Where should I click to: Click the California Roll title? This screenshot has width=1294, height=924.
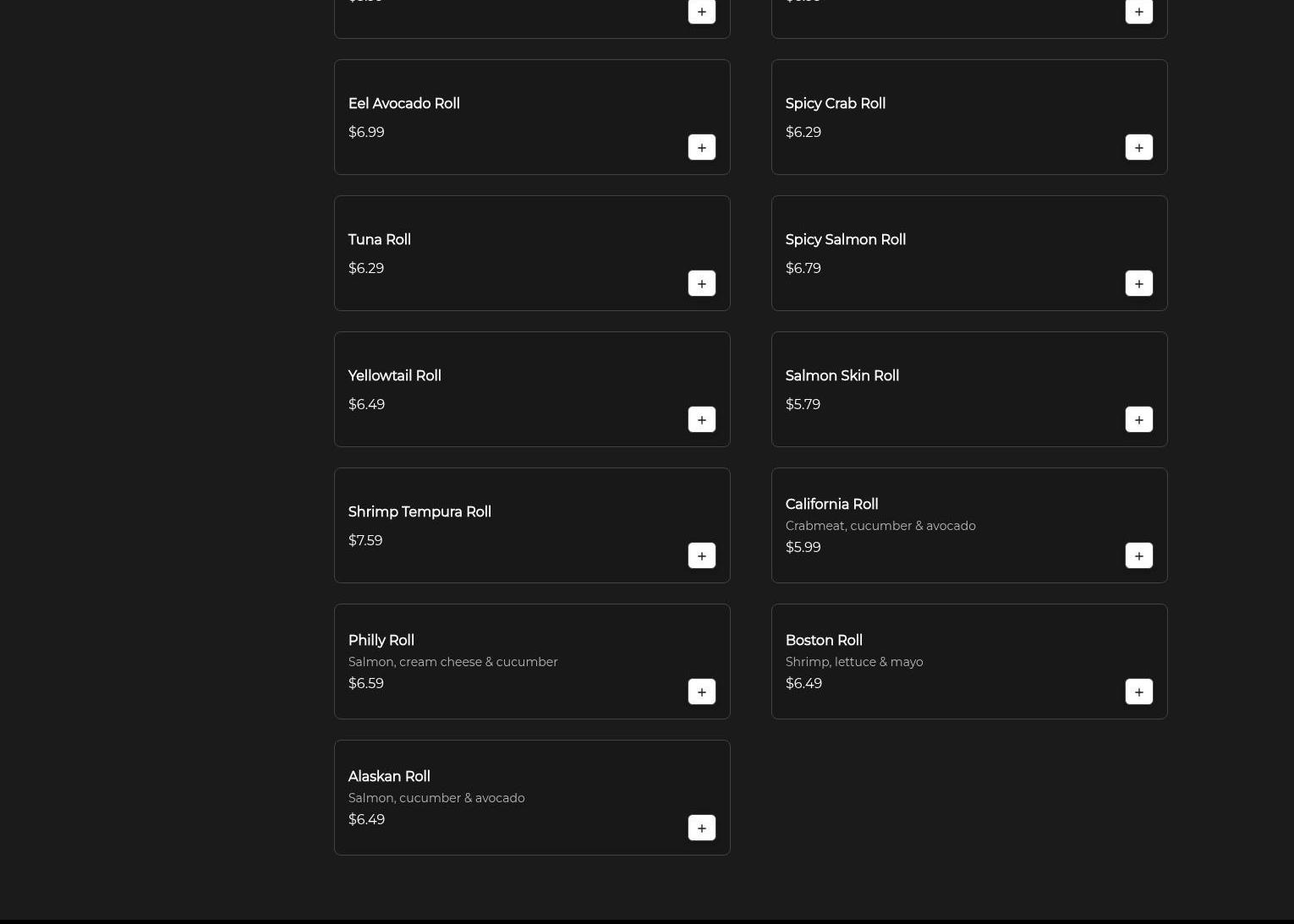coord(831,504)
